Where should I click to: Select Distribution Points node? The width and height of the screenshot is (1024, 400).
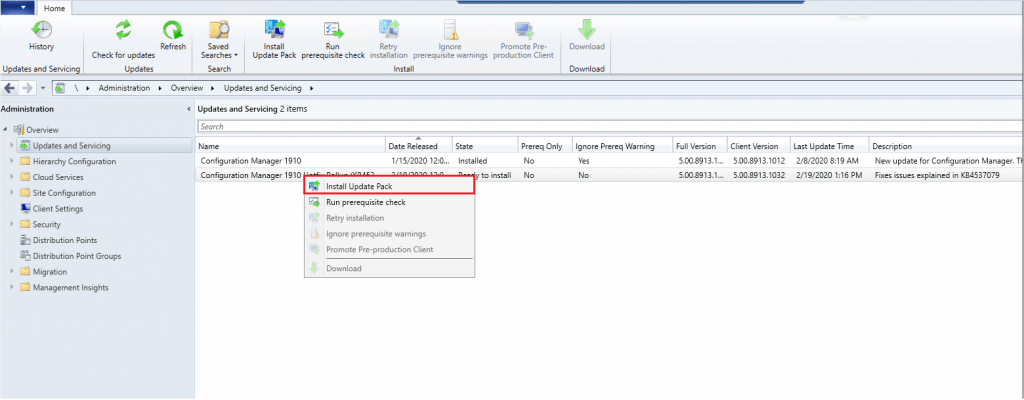point(65,240)
